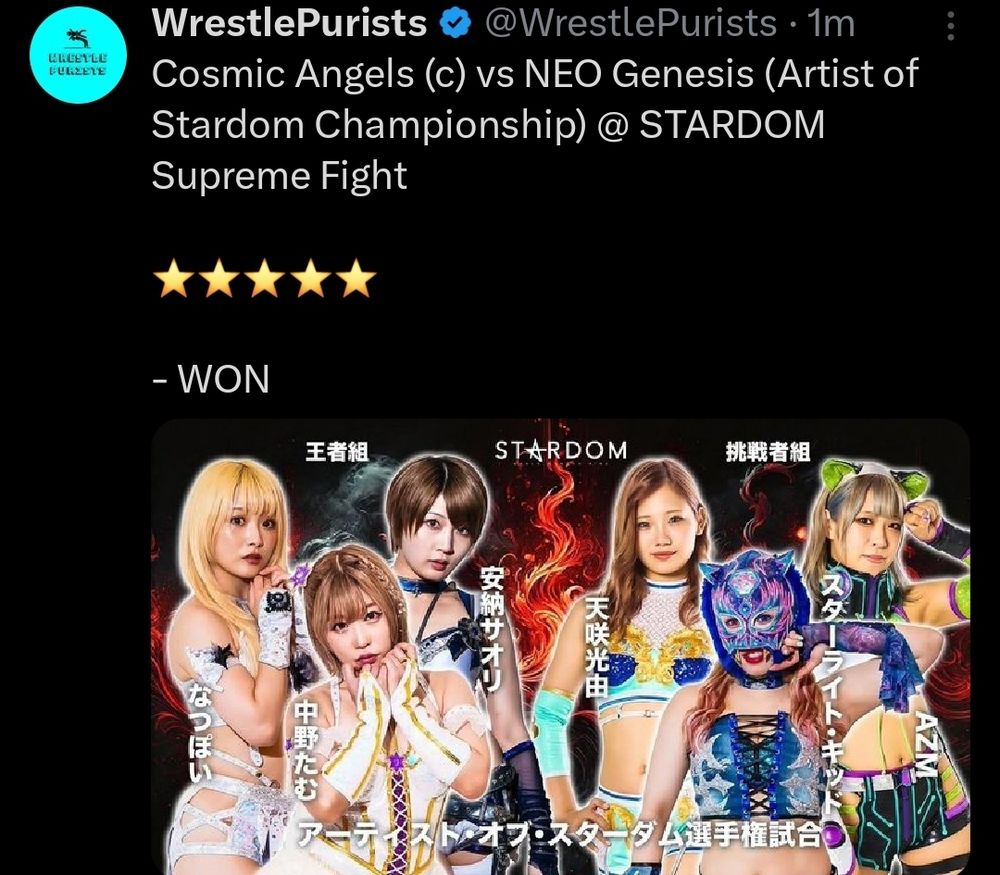
Task: Click the first gold star emoji
Action: point(173,278)
